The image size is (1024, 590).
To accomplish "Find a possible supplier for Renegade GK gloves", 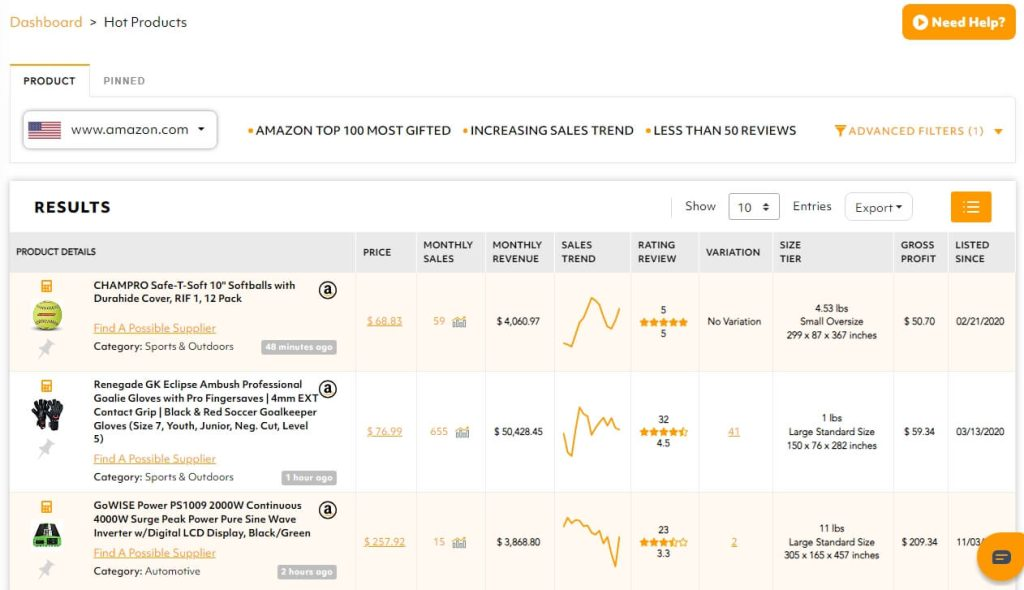I will (155, 459).
